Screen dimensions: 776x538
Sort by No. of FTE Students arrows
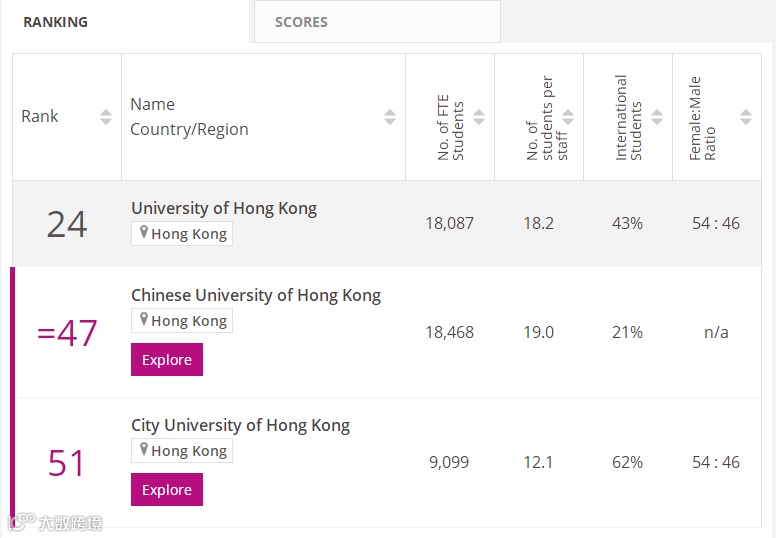pyautogui.click(x=479, y=117)
